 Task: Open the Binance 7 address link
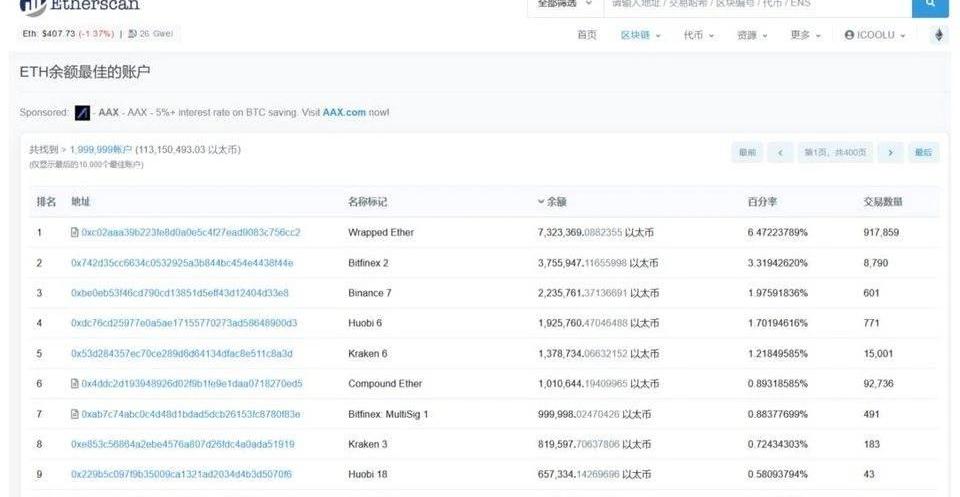pyautogui.click(x=180, y=293)
